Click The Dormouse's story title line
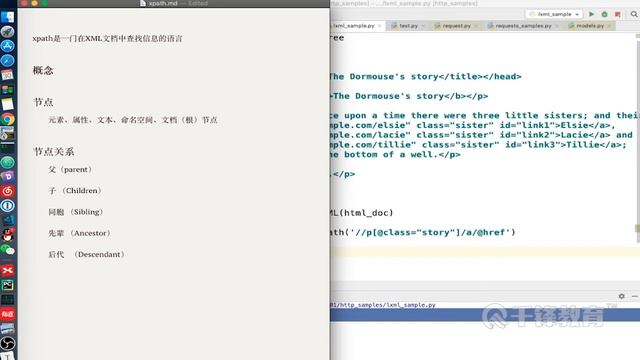Viewport: 640px width, 360px height. (x=426, y=76)
